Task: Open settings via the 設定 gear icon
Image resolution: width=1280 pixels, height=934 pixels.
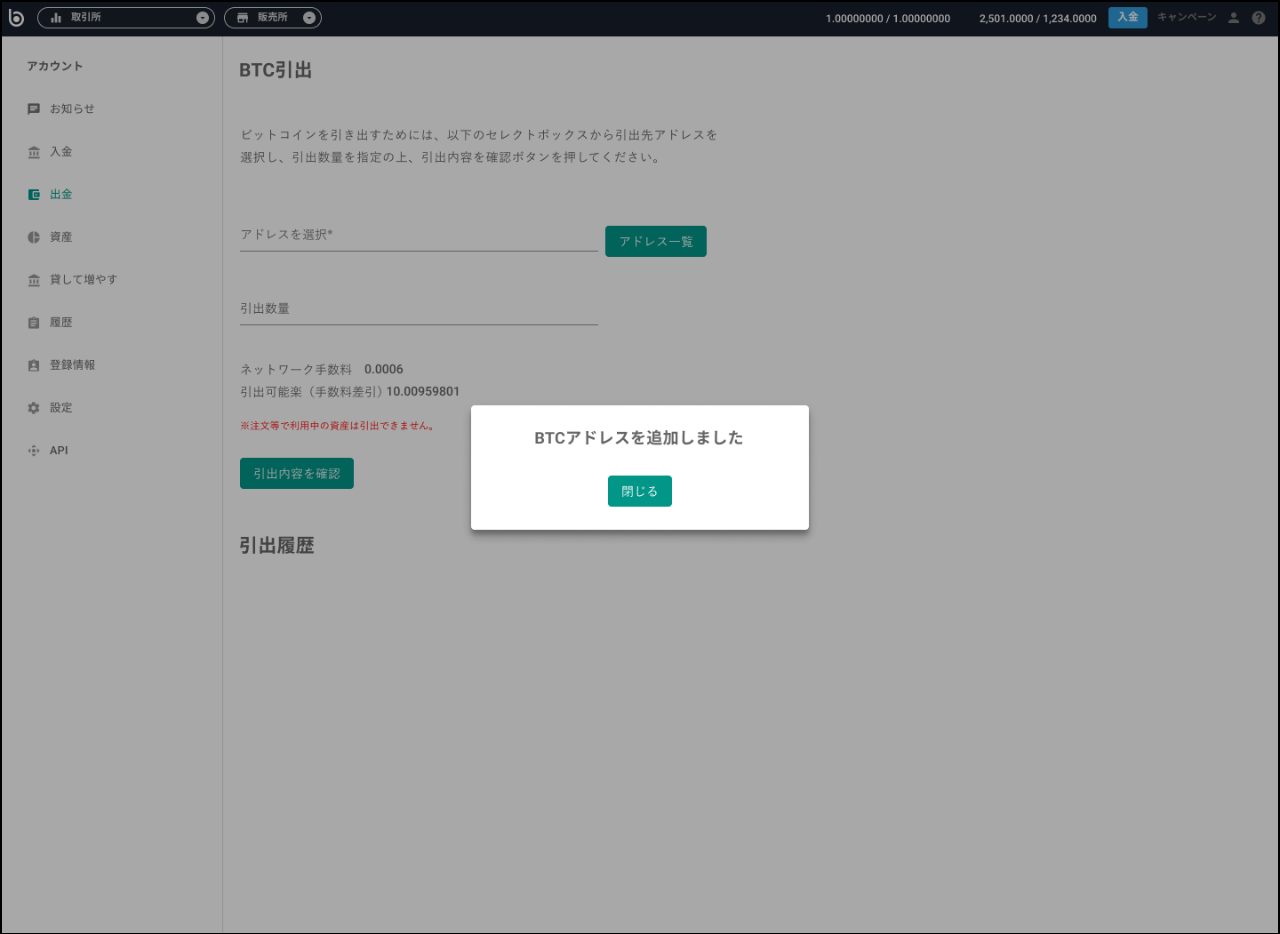Action: coord(33,407)
